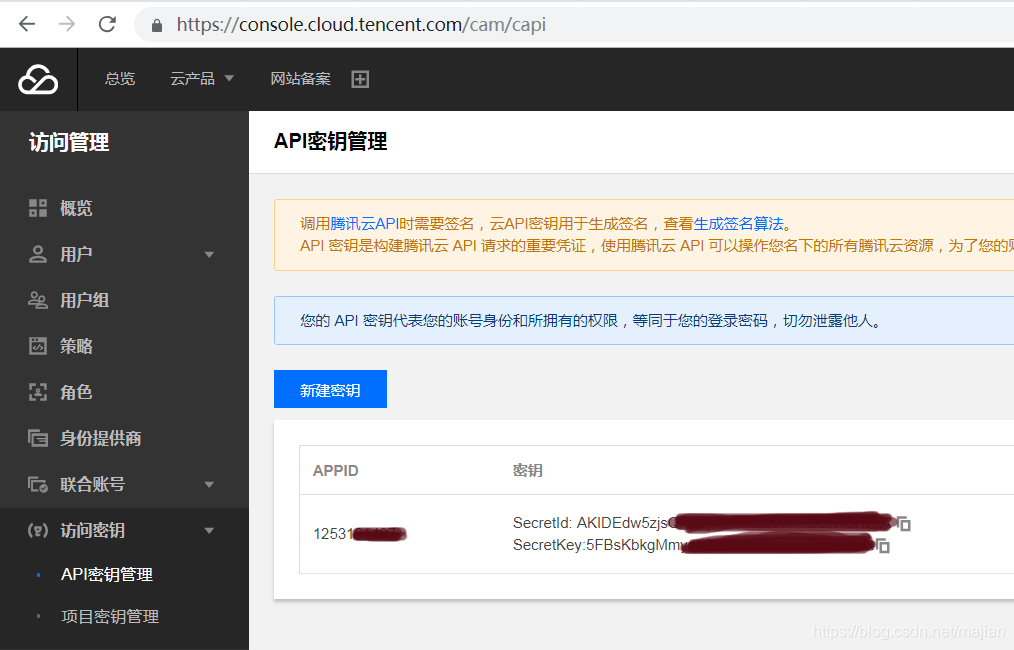Screen dimensions: 1014x650
Task: Click the 策略 policy icon
Action: pyautogui.click(x=38, y=346)
